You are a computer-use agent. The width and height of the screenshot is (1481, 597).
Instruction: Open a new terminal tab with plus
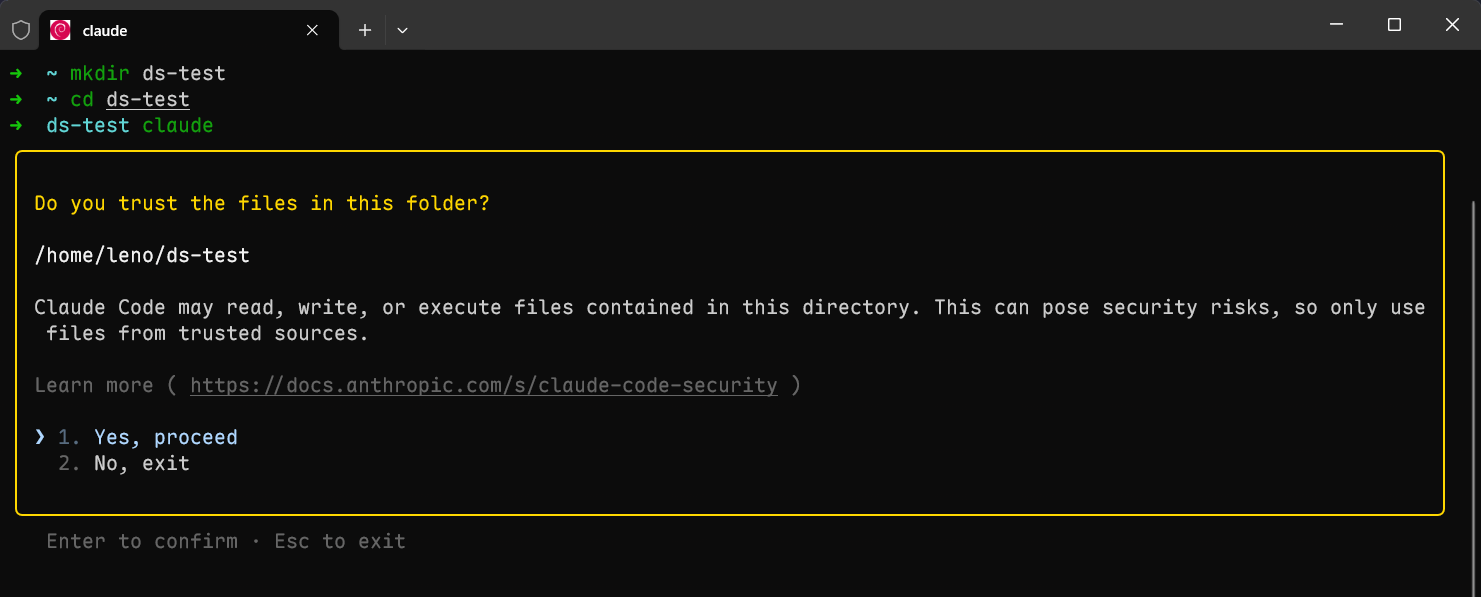(365, 30)
